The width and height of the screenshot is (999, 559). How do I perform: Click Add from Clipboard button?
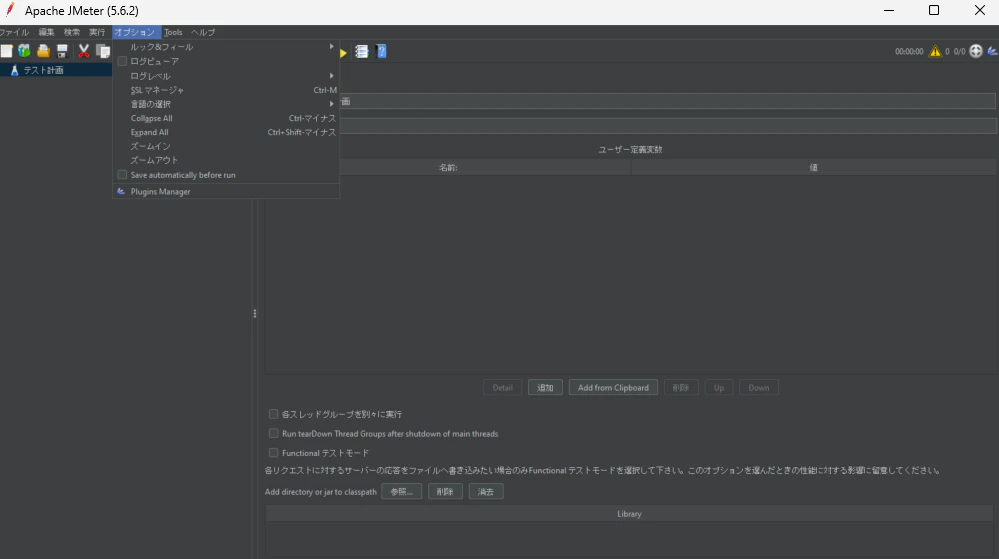[x=614, y=388]
